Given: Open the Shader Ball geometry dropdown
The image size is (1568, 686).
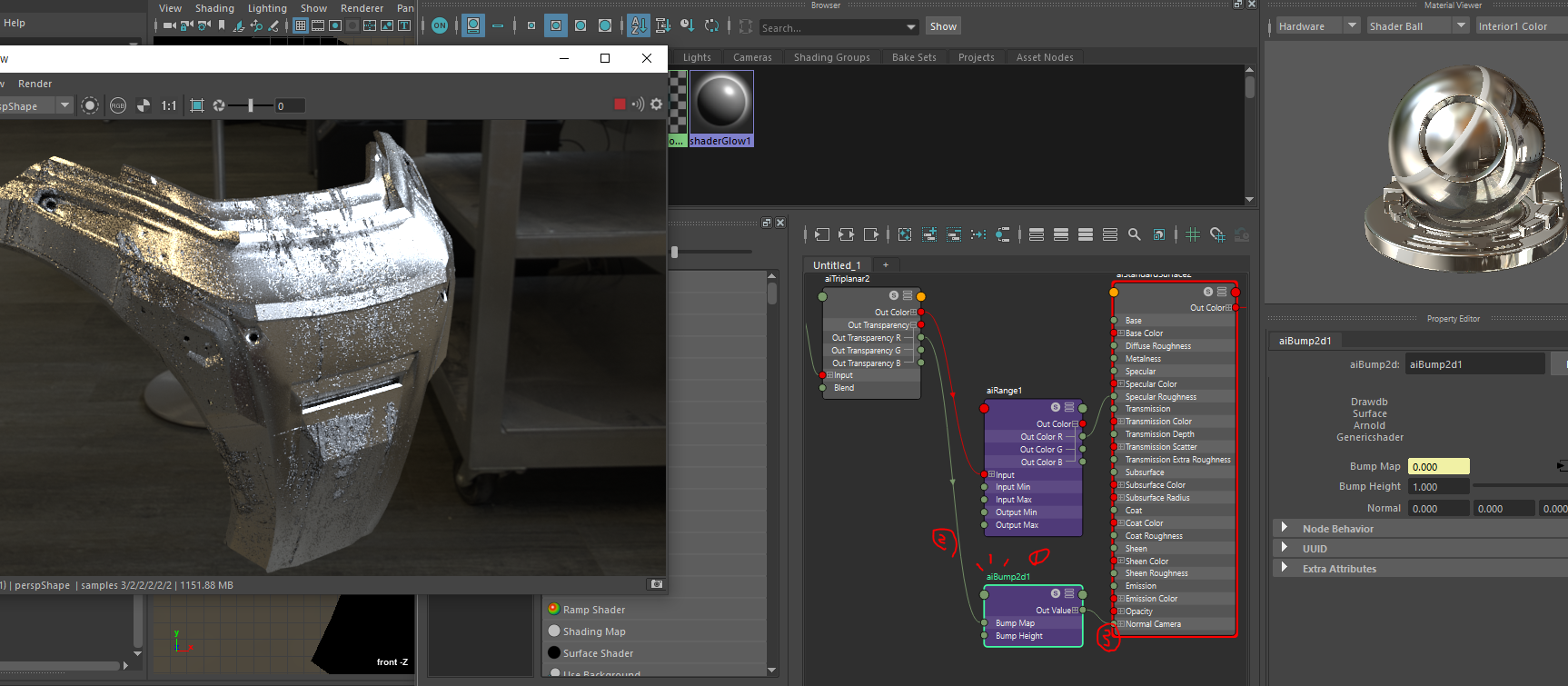Looking at the screenshot, I should click(1461, 25).
